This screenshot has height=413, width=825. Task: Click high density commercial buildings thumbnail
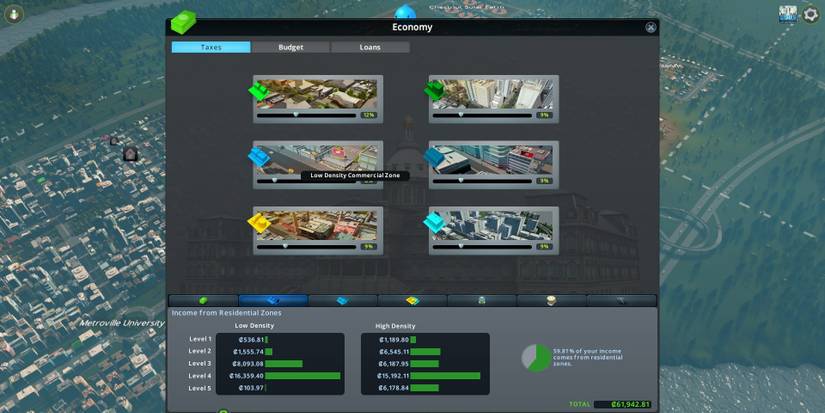(x=492, y=160)
